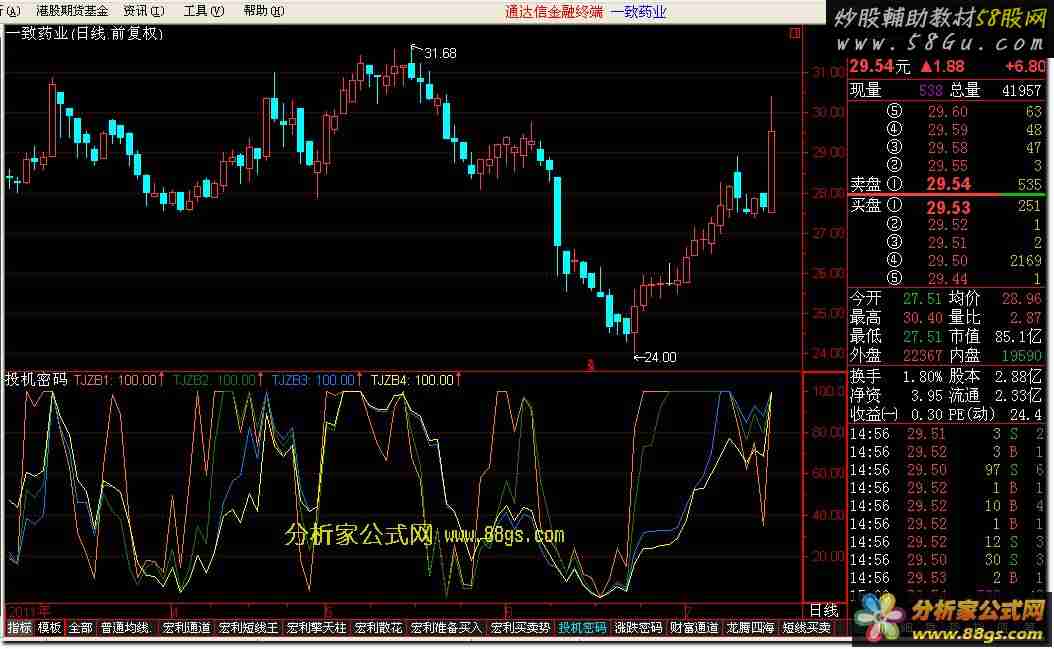Switch to the 全部 indicator tab
This screenshot has height=649, width=1054.
(81, 628)
